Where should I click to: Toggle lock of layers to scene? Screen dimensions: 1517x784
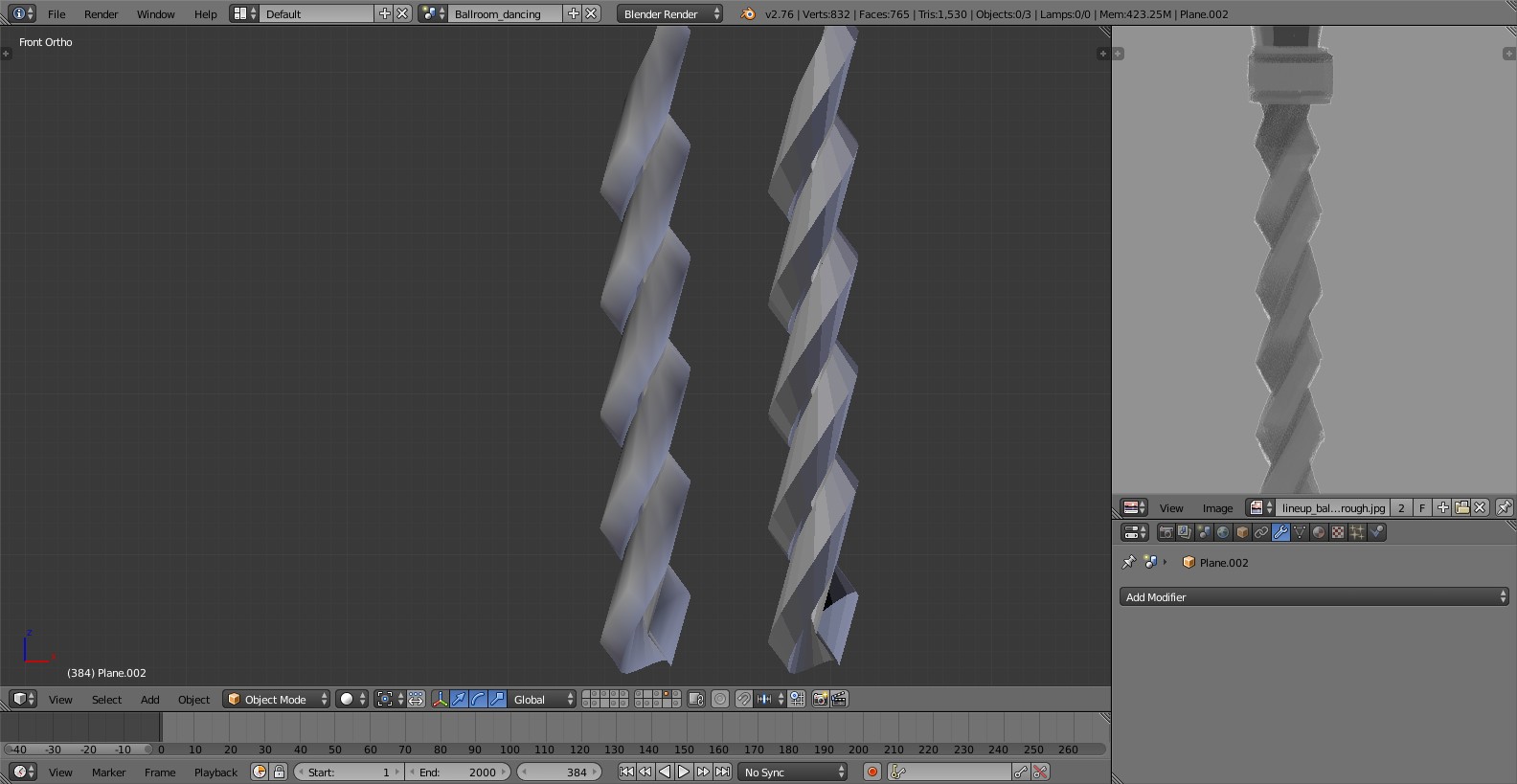(x=696, y=699)
